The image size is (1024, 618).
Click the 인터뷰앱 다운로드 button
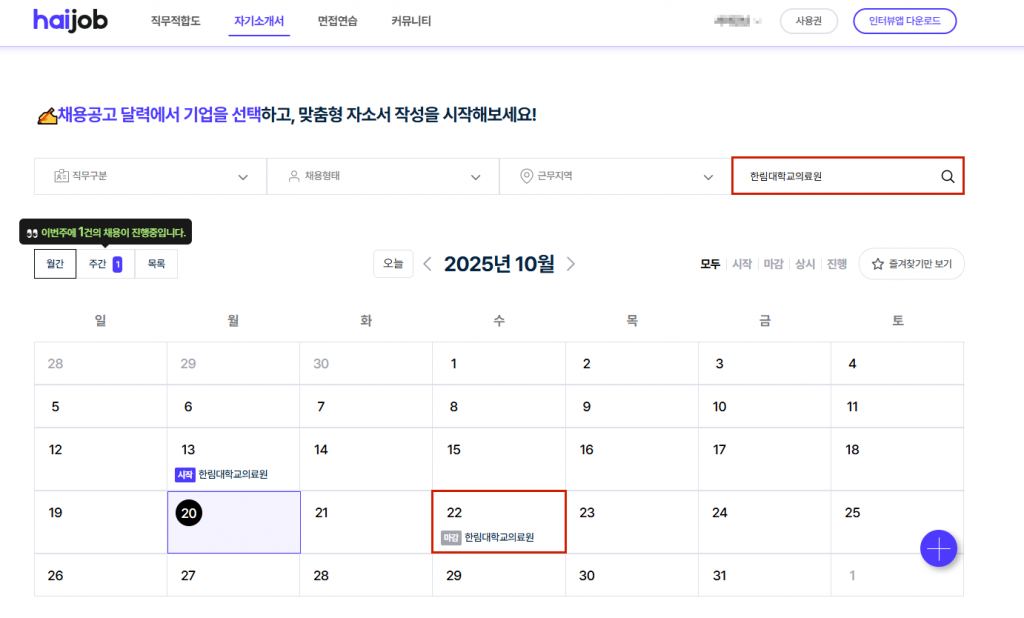[x=904, y=21]
